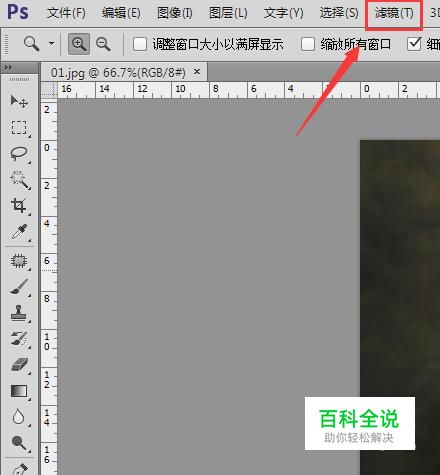
Task: Select the Spot Healing Brush tool
Action: point(19,261)
